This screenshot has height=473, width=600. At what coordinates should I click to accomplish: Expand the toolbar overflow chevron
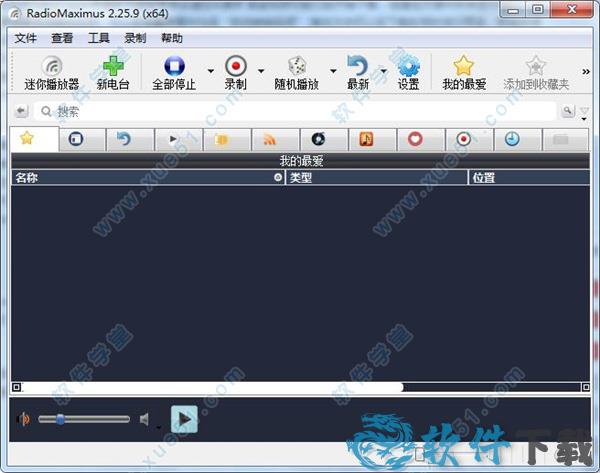pyautogui.click(x=586, y=72)
